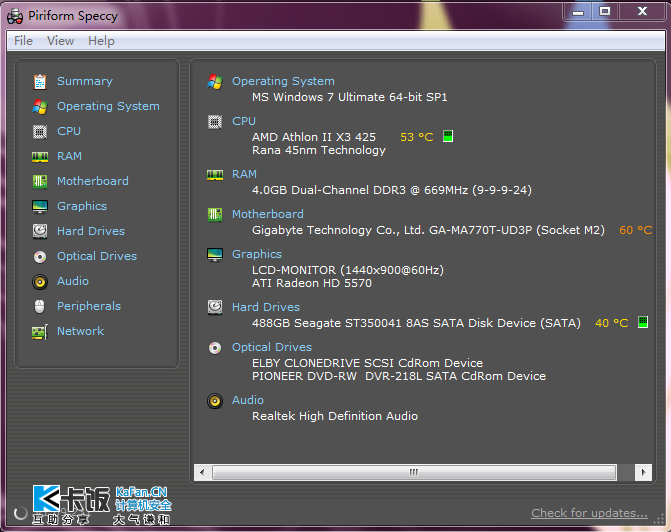Image resolution: width=671 pixels, height=532 pixels.
Task: Click the Motherboard heading link in main panel
Action: point(268,214)
